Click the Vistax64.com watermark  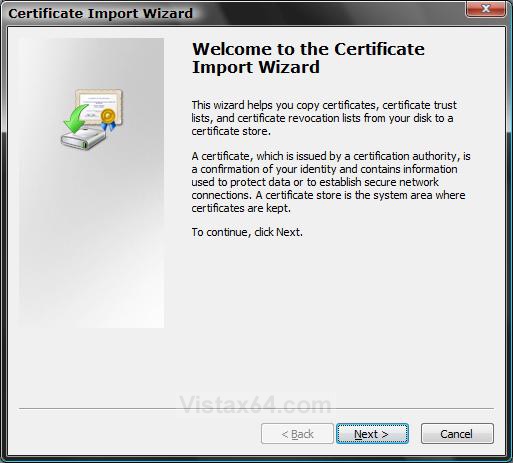[x=255, y=405]
